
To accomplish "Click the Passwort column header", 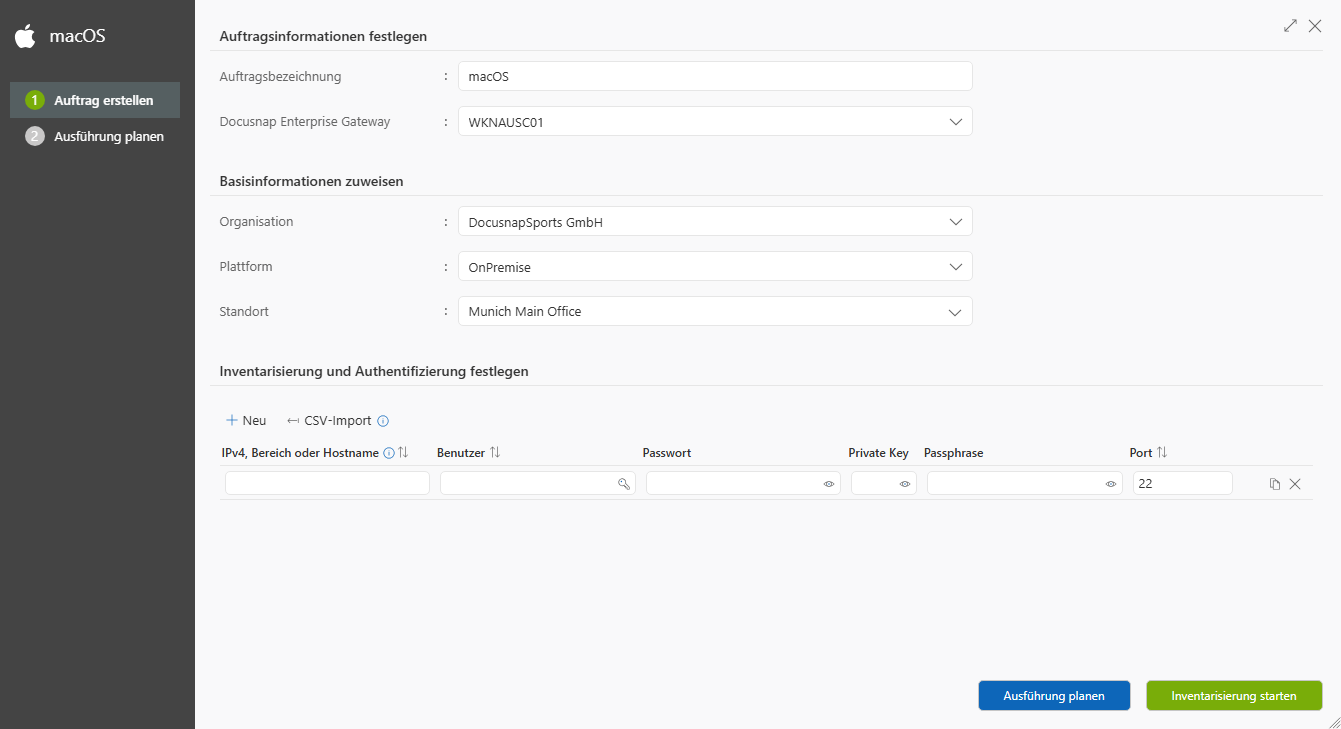I will tap(667, 453).
